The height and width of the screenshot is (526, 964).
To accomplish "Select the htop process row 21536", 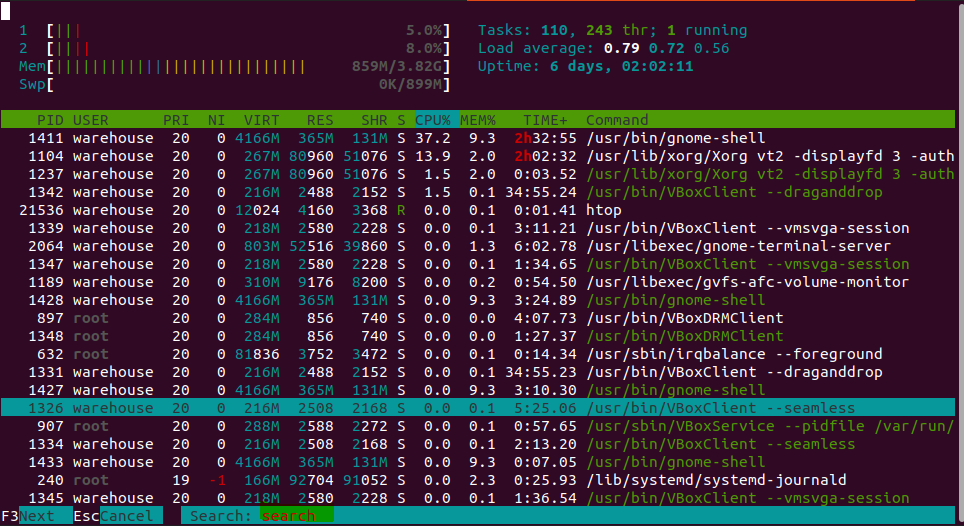I will click(478, 210).
